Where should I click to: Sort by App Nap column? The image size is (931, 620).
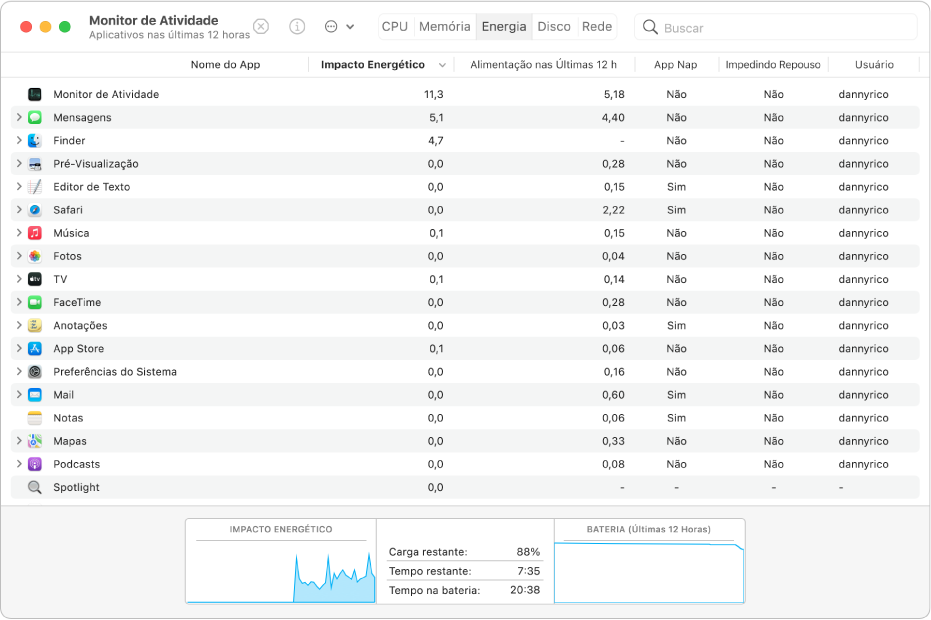tap(676, 65)
